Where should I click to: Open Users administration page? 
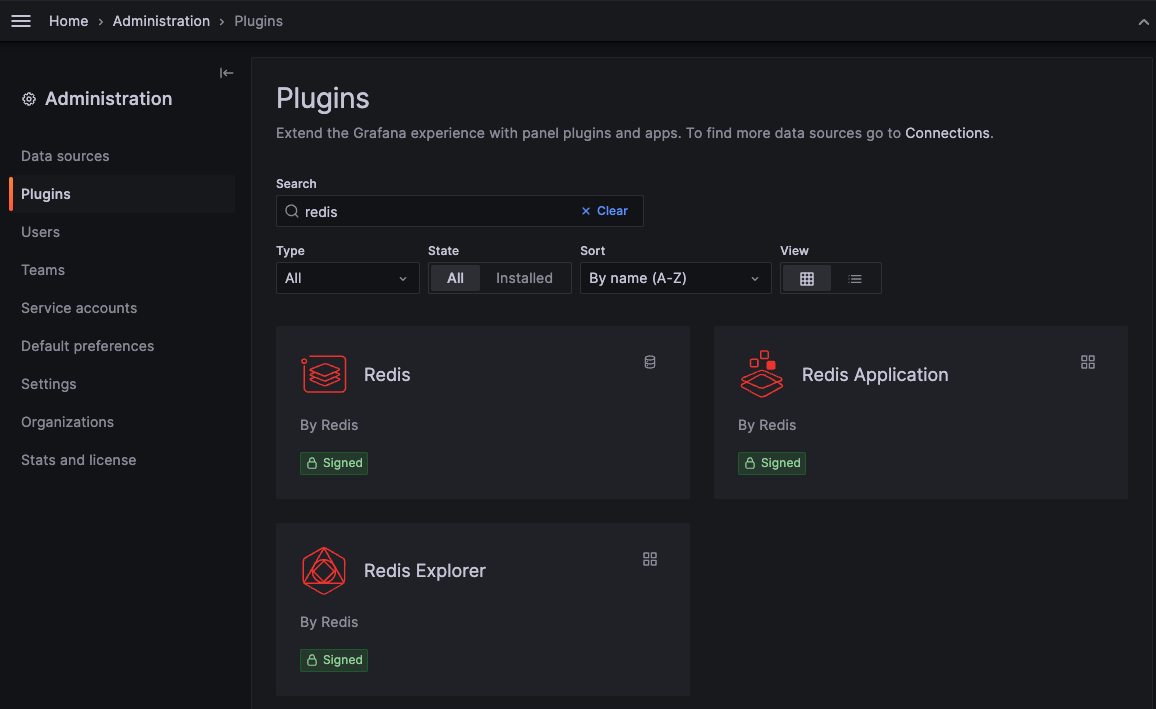tap(41, 232)
